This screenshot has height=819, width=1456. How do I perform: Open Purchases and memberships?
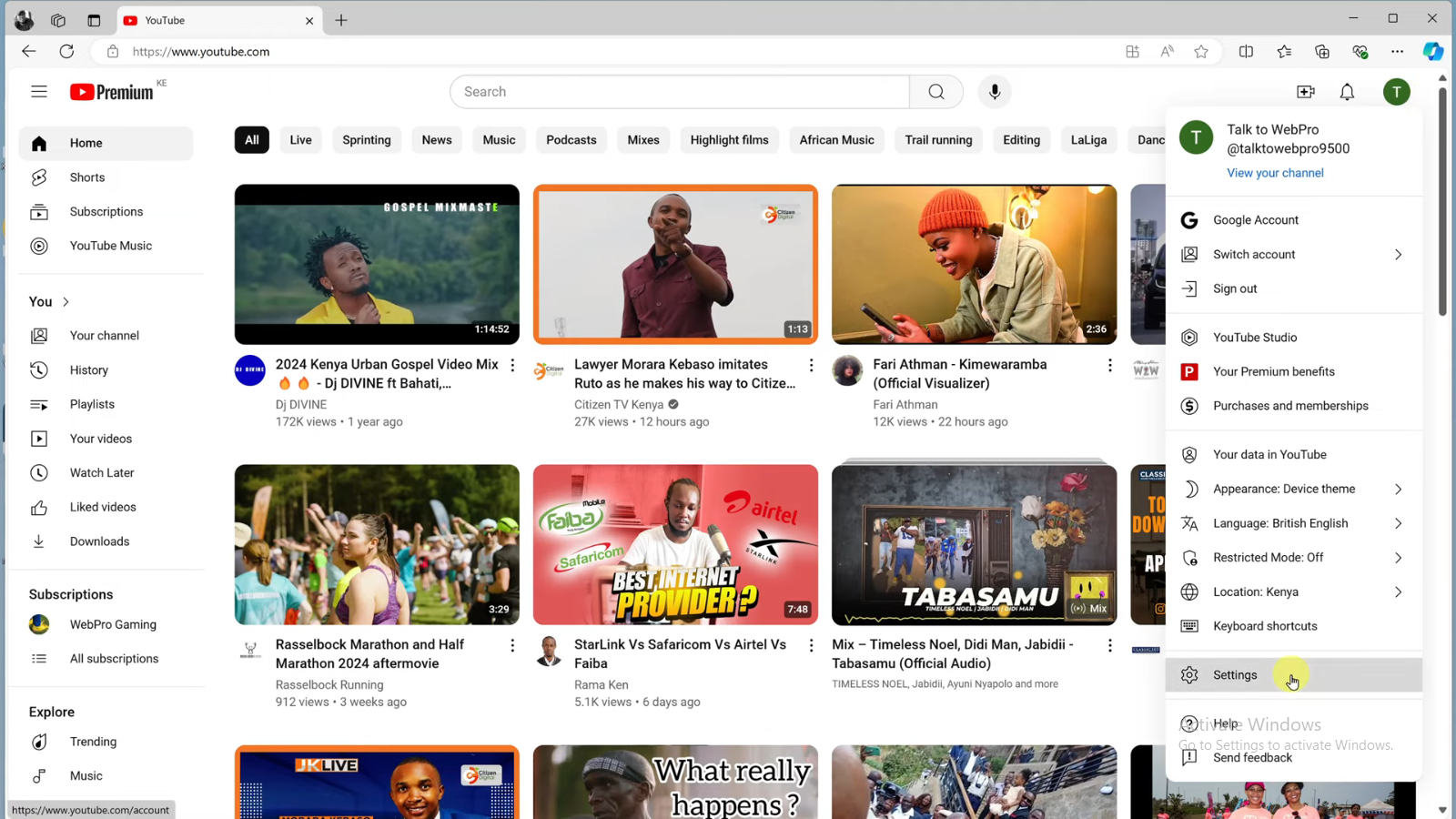tap(1293, 406)
